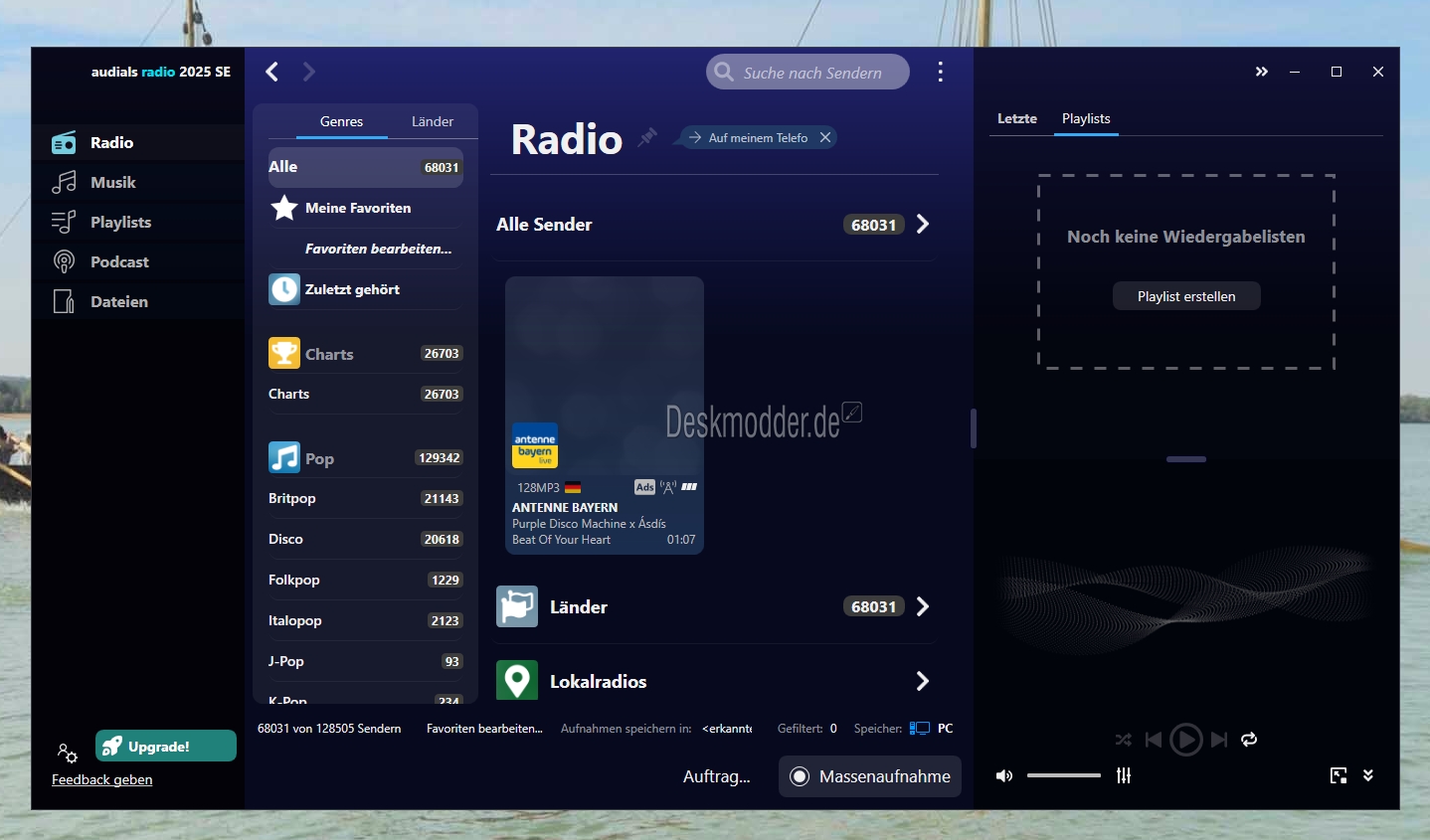Screen dimensions: 1430x840
Task: Toggle repeat mode
Action: (x=1250, y=740)
